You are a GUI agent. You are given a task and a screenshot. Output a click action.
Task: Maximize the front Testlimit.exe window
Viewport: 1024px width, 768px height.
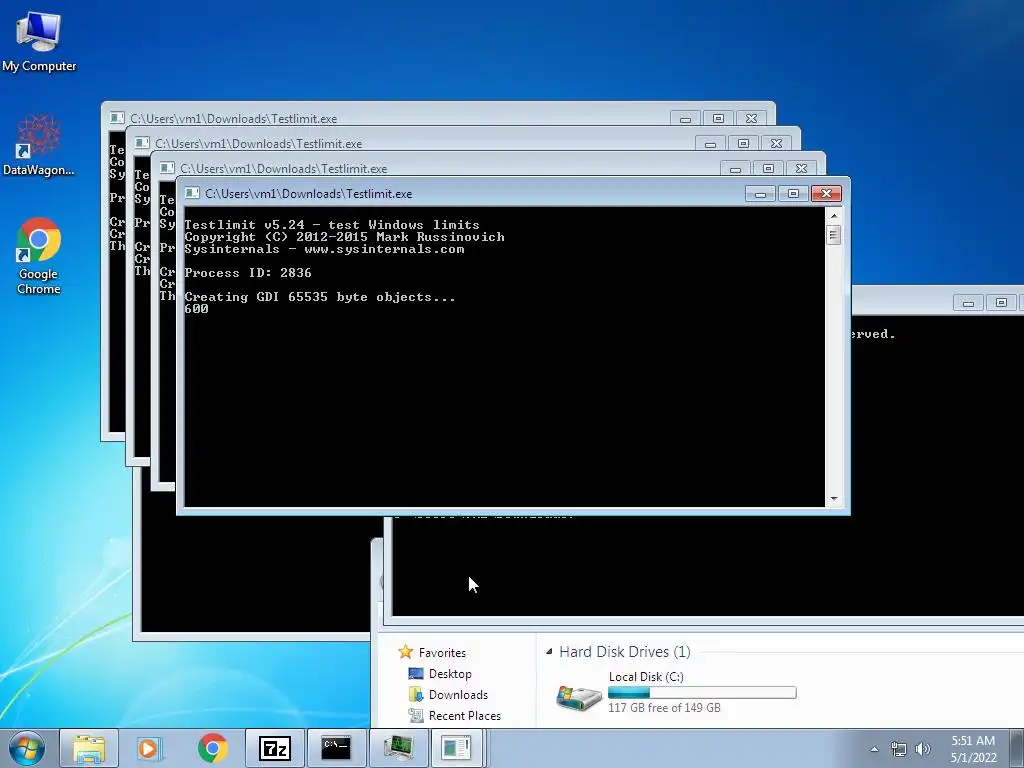(793, 194)
